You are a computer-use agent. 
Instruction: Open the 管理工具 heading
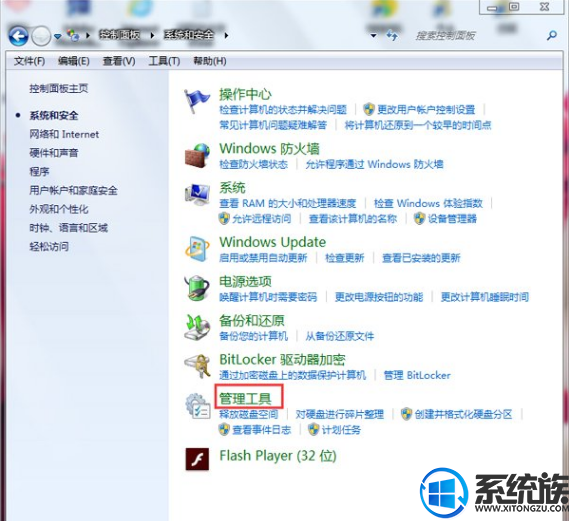tap(245, 399)
